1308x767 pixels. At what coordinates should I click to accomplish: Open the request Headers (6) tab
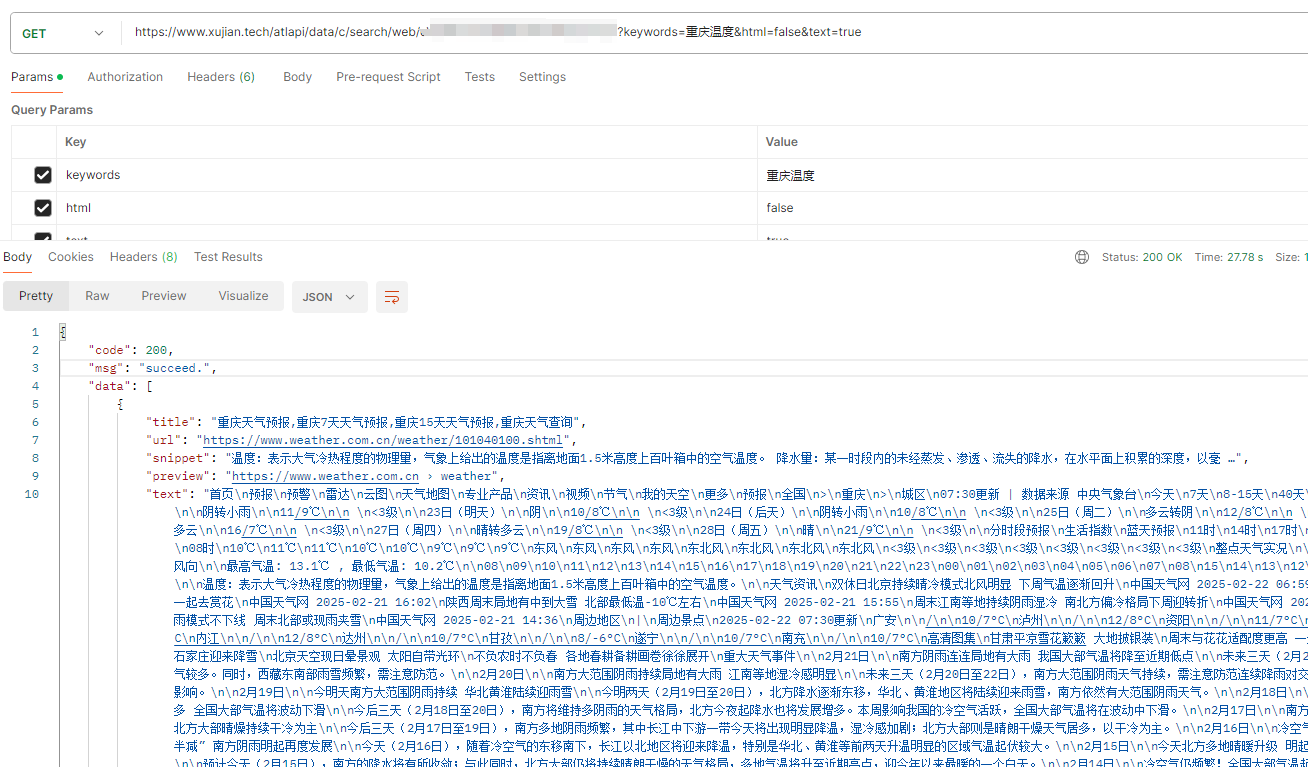click(x=221, y=77)
